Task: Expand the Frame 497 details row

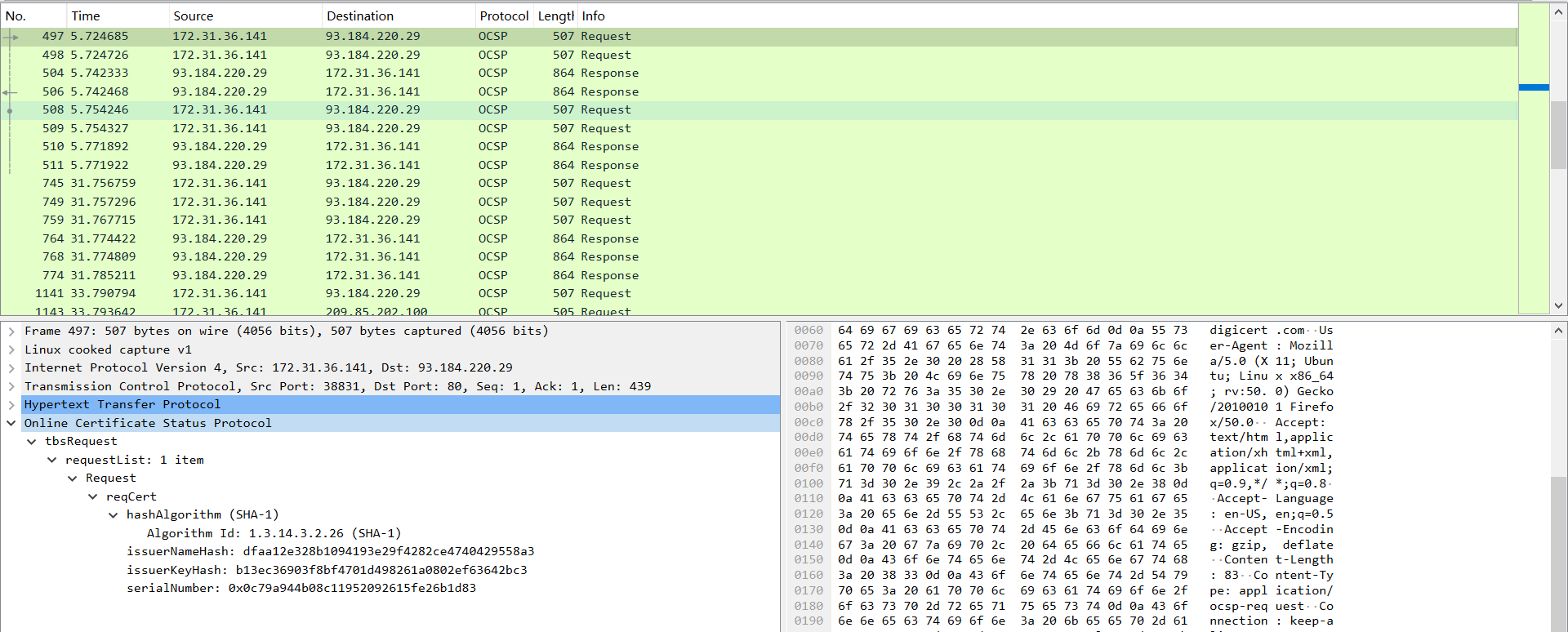Action: pos(11,331)
